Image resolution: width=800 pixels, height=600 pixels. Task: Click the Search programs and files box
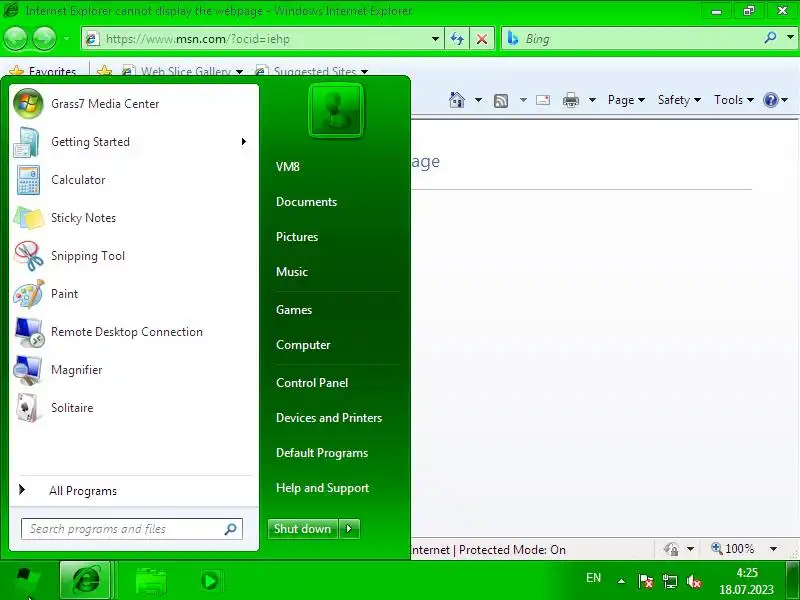coord(132,529)
